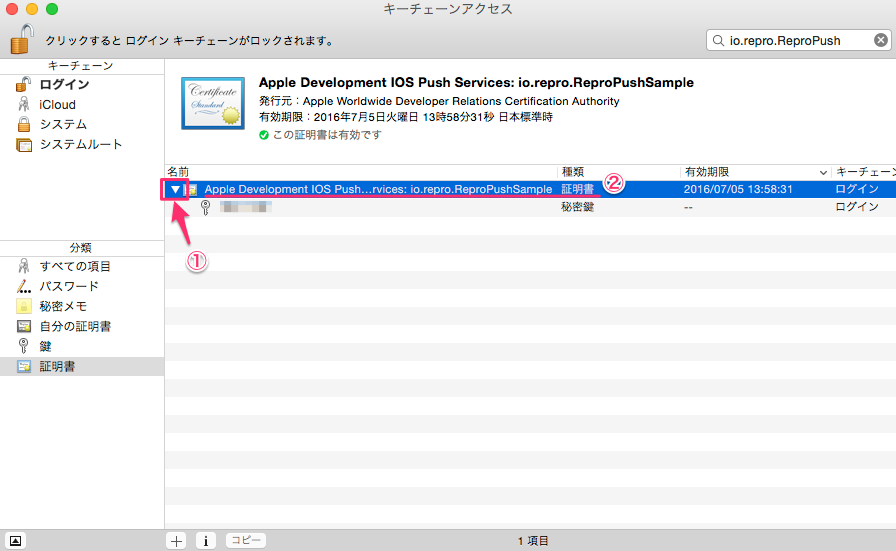Clear the search field with the X button
The height and width of the screenshot is (551, 896).
tap(881, 40)
